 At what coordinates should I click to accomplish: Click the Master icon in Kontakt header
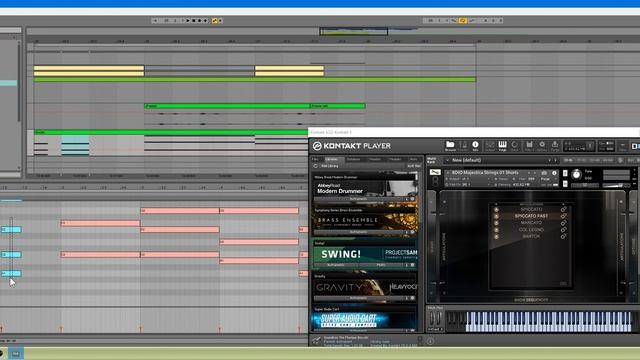(463, 145)
